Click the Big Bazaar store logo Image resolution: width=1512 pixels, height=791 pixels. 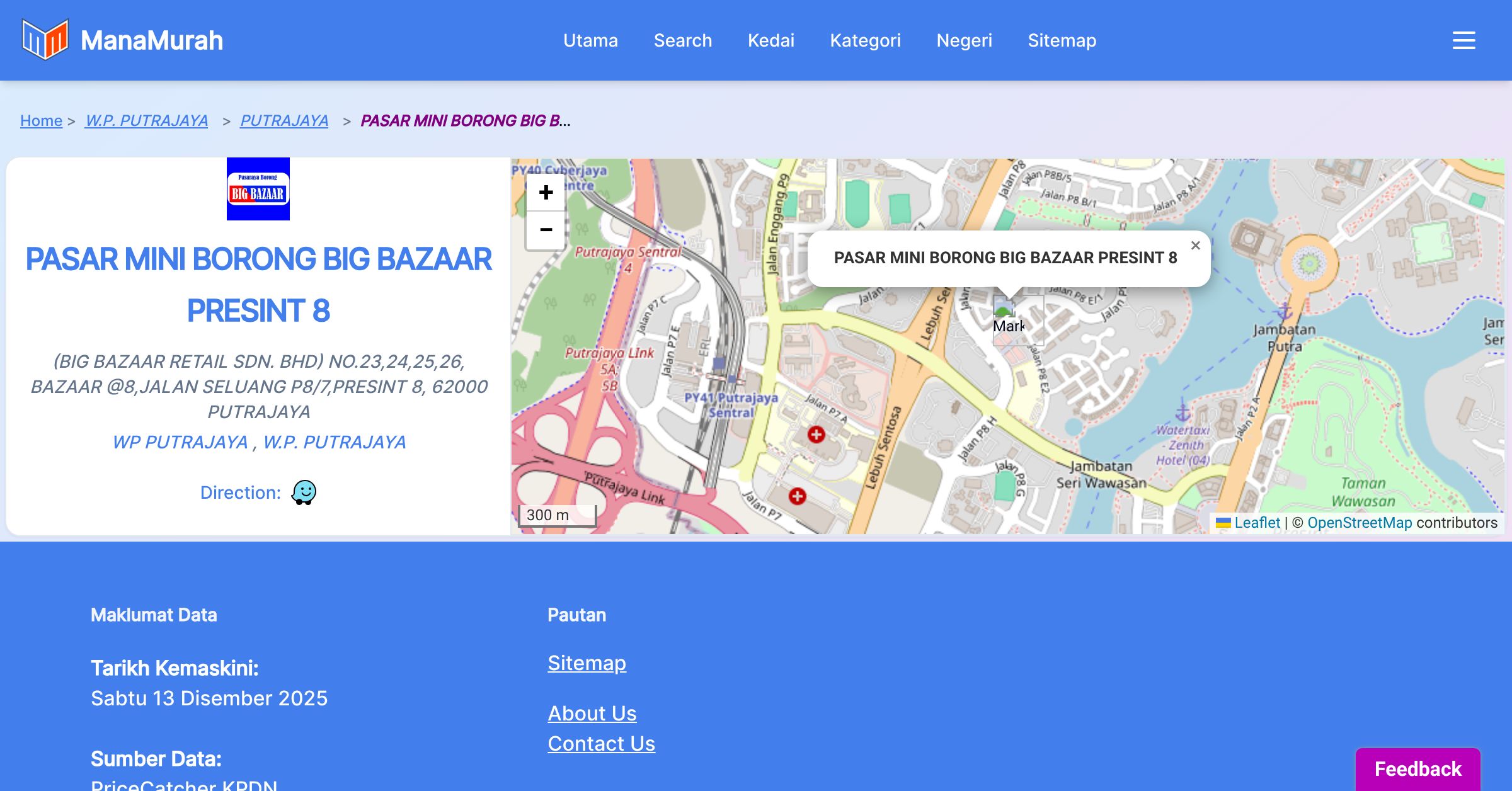click(x=258, y=189)
